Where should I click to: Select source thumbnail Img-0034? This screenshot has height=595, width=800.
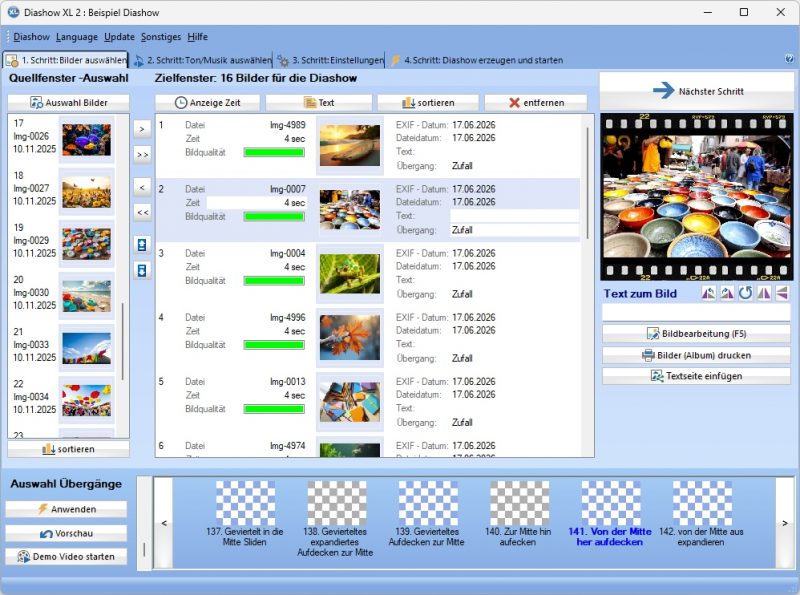pyautogui.click(x=86, y=400)
